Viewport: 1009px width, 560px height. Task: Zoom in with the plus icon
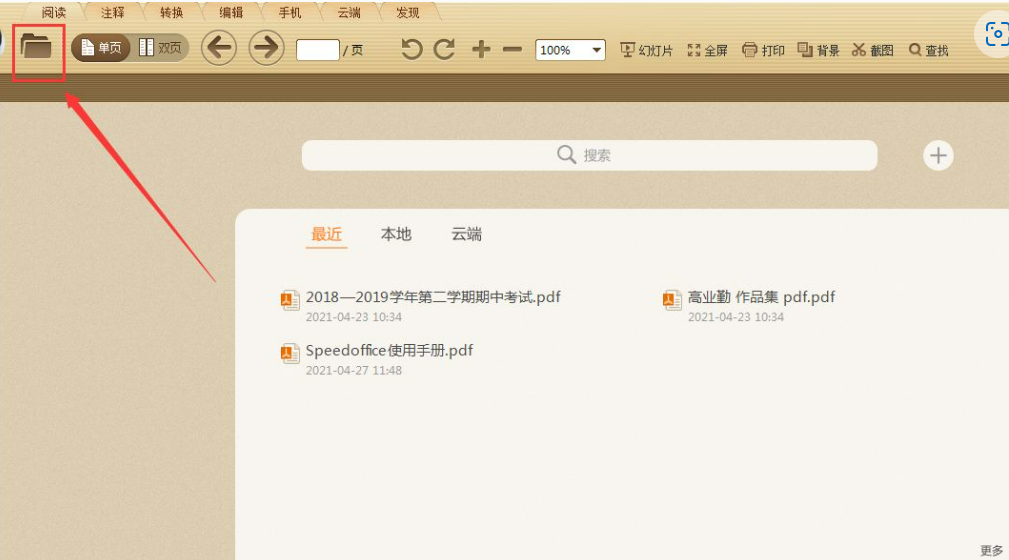pos(481,50)
